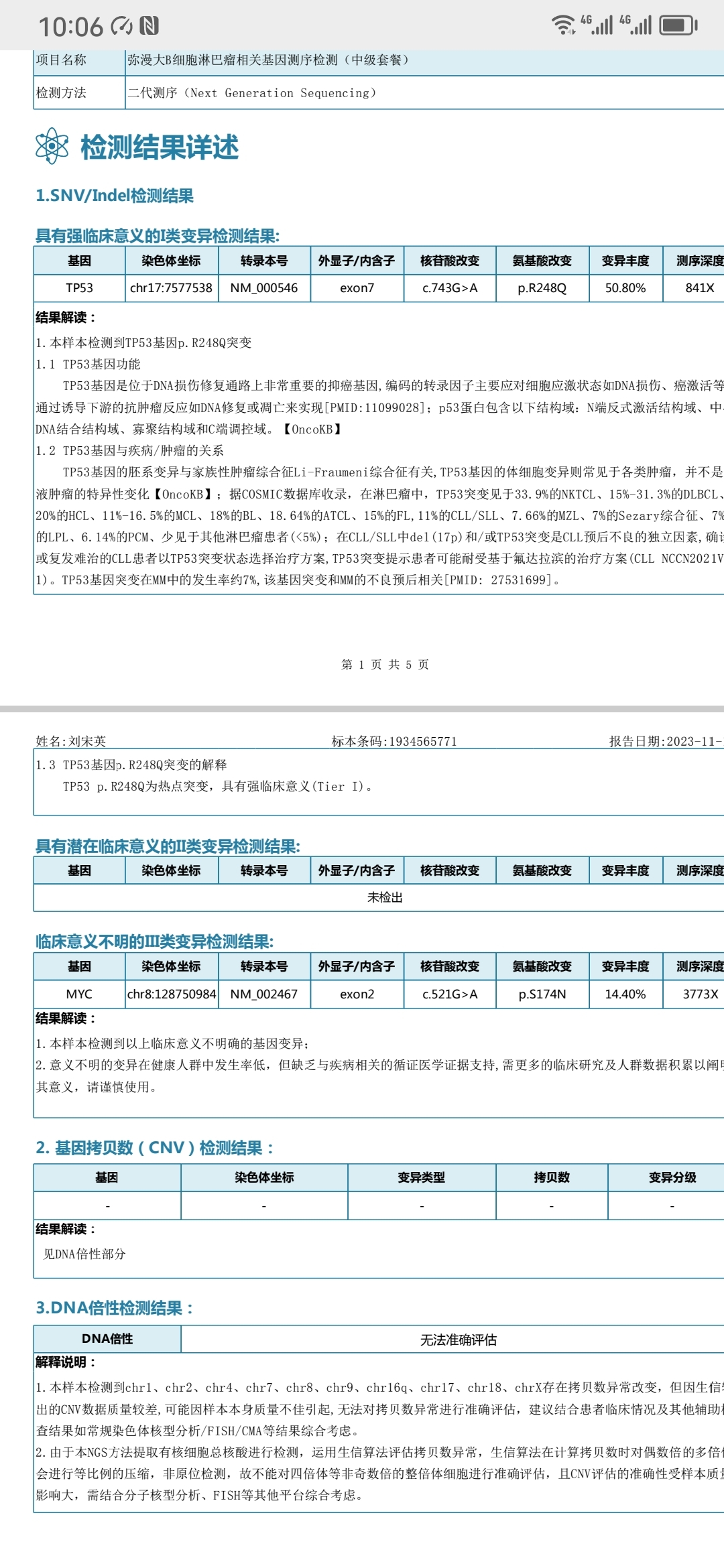Select the 1.1 TP53基因功能 subheading
The width and height of the screenshot is (724, 1568).
(88, 364)
